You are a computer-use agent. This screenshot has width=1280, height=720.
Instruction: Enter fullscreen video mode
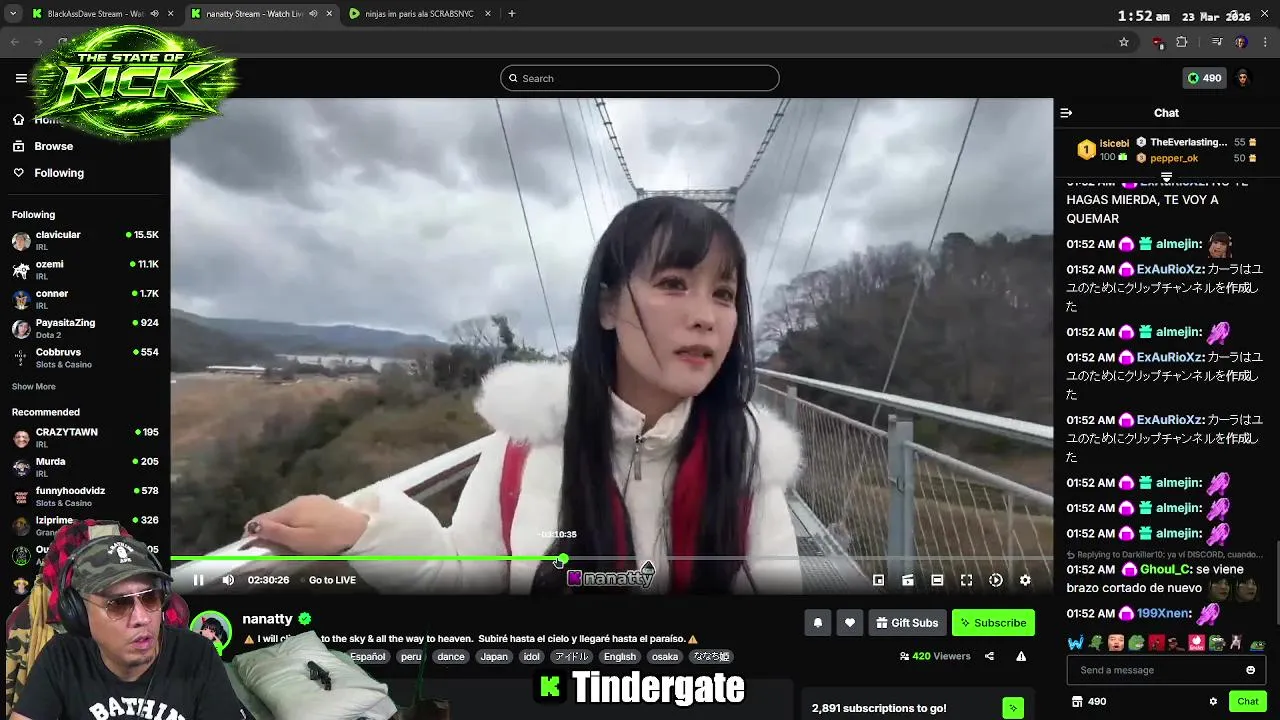point(966,580)
